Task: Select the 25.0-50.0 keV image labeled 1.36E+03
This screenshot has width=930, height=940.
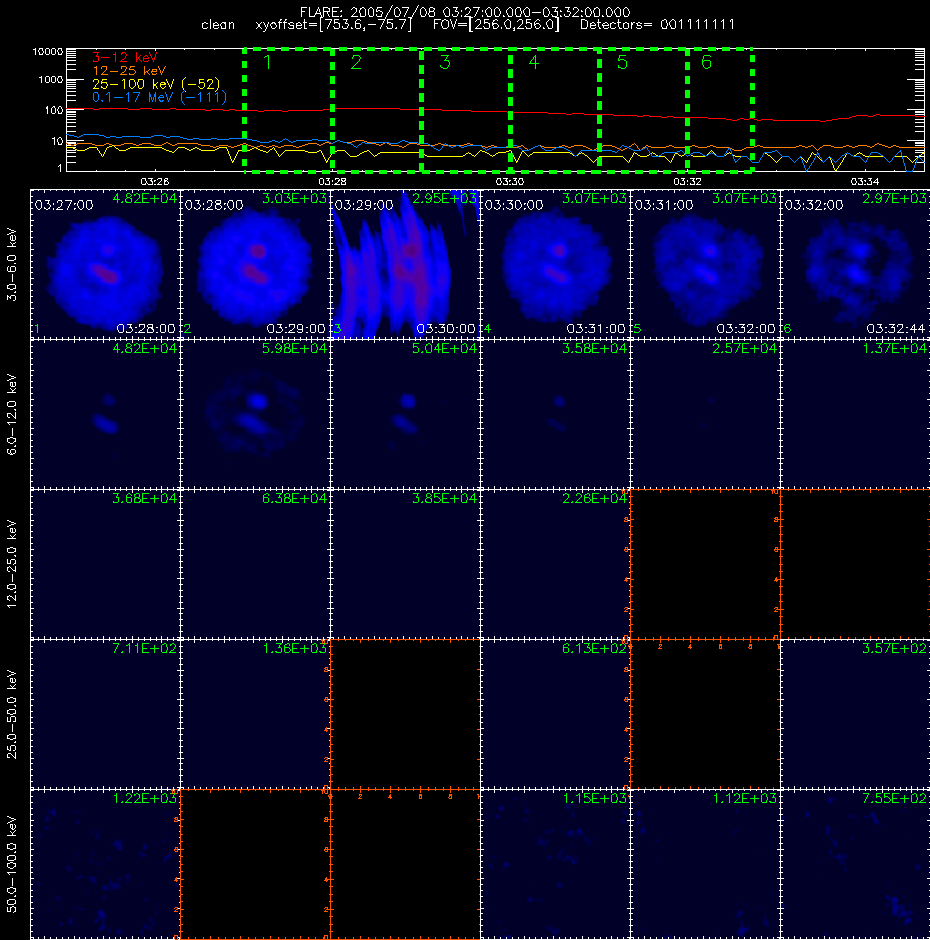Action: tap(255, 714)
